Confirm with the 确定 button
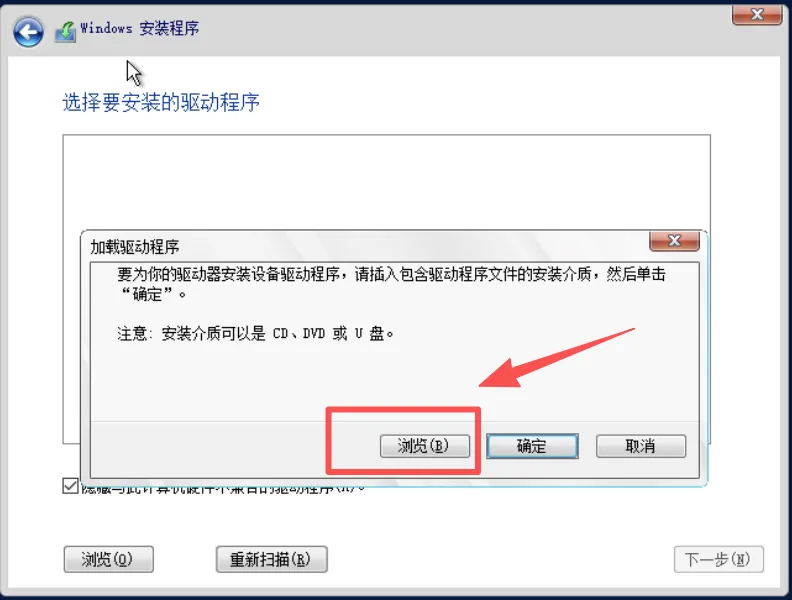 [532, 446]
